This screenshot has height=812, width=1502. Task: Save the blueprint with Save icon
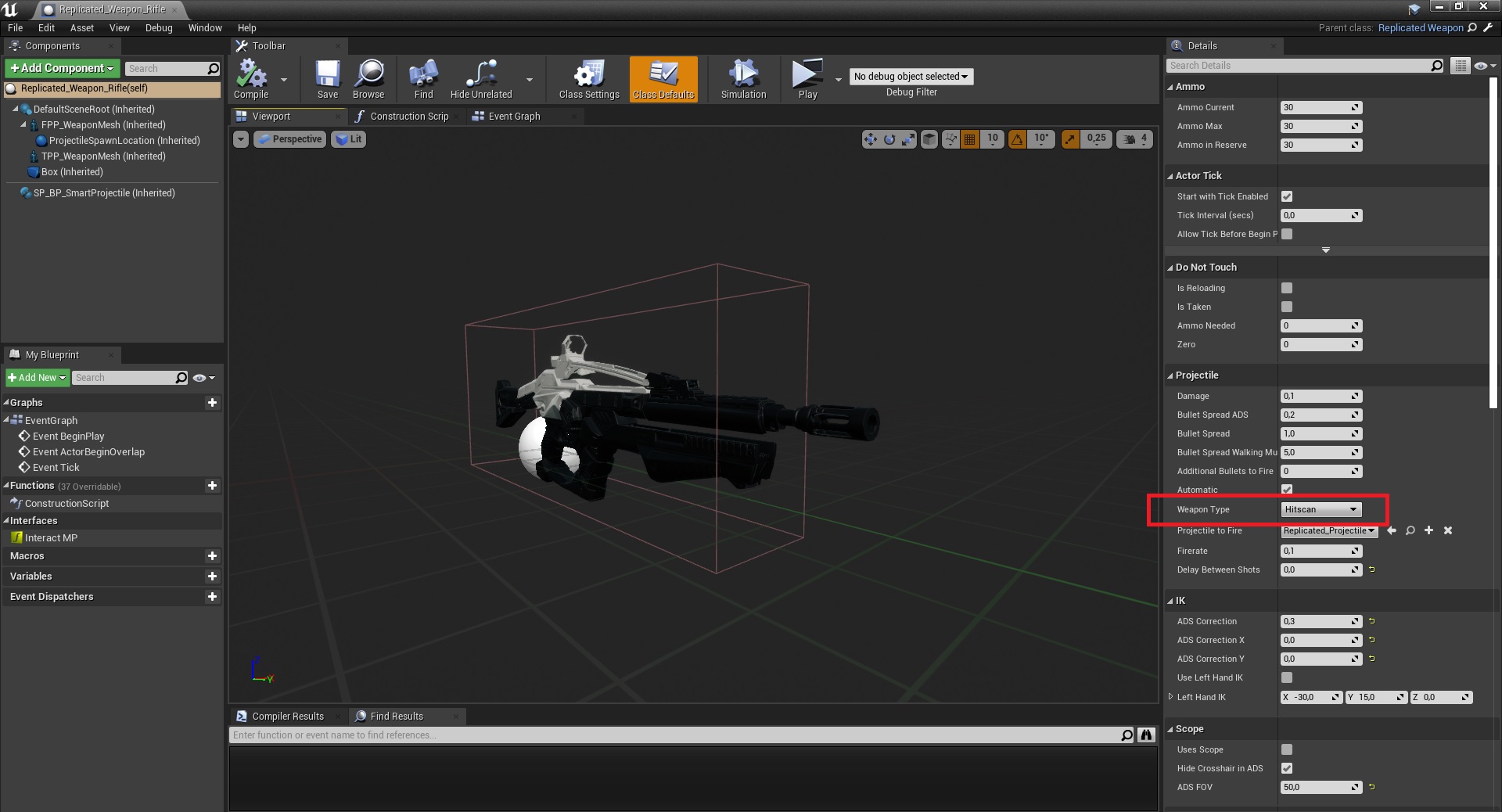coord(328,78)
